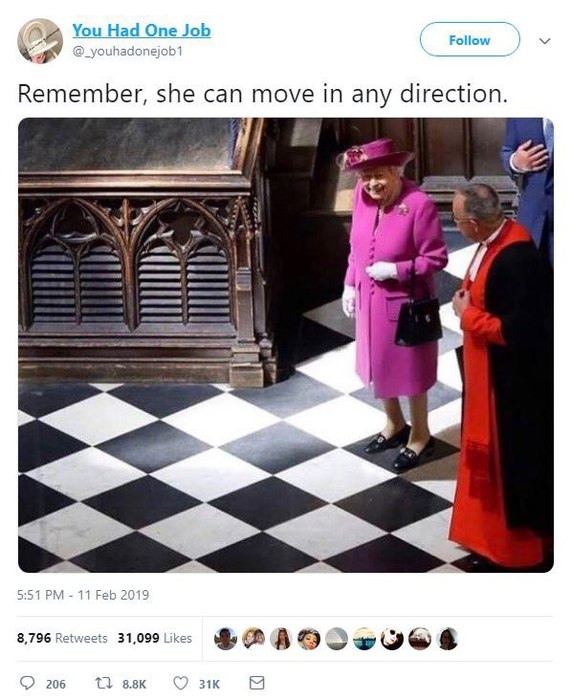Screen dimensions: 571x700
Task: Click the last liker avatar in the row
Action: point(447,638)
